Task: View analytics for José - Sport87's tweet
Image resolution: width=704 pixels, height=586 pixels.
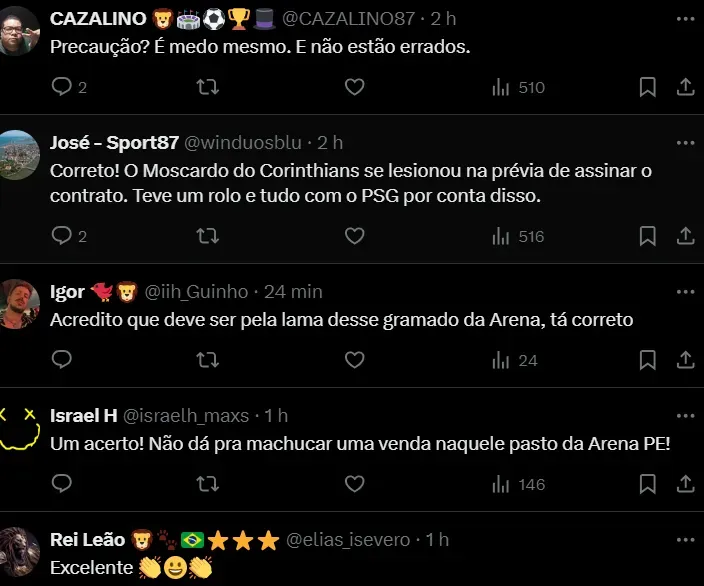Action: click(x=518, y=236)
